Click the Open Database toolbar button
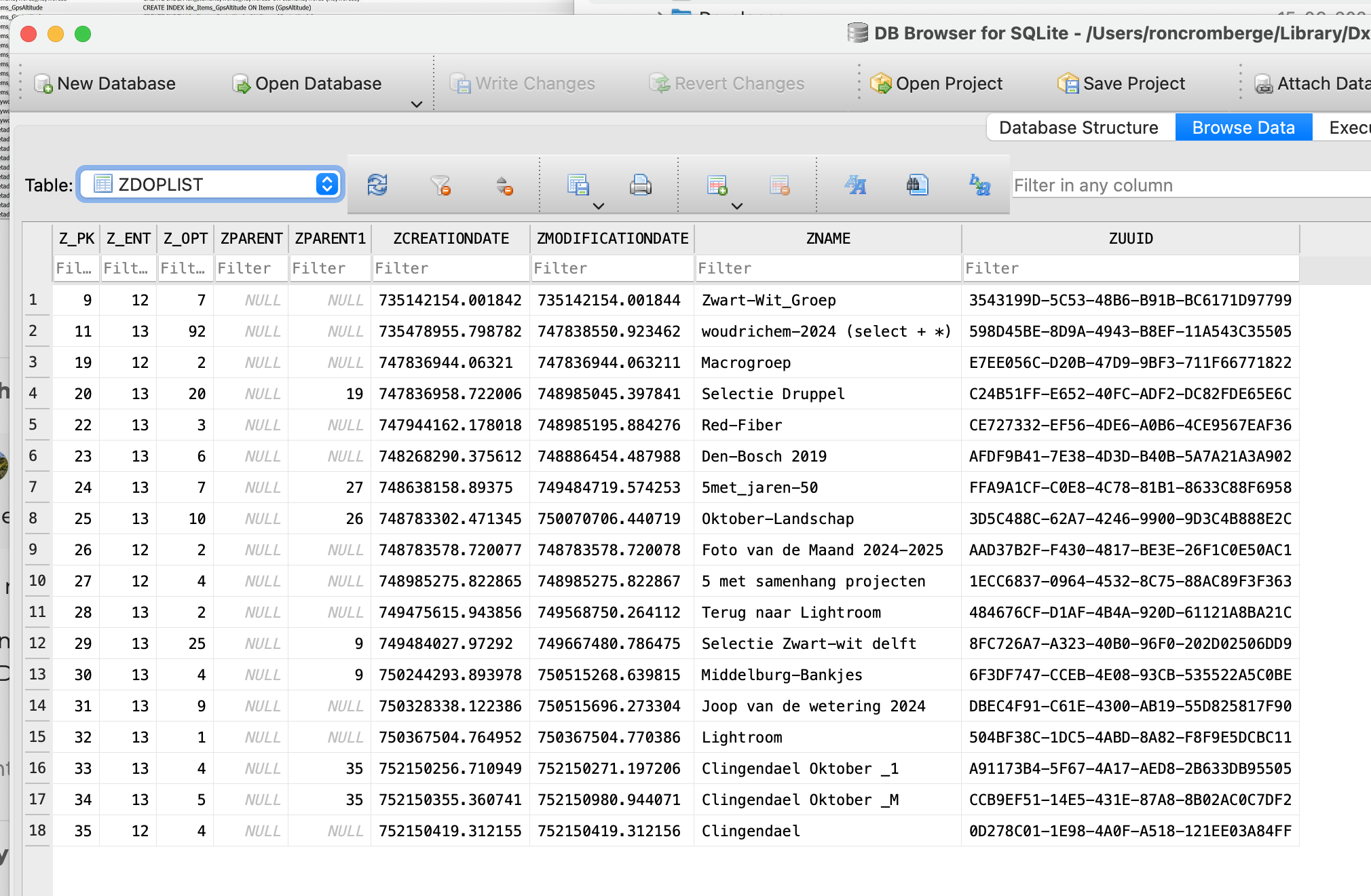This screenshot has height=896, width=1371. [307, 83]
